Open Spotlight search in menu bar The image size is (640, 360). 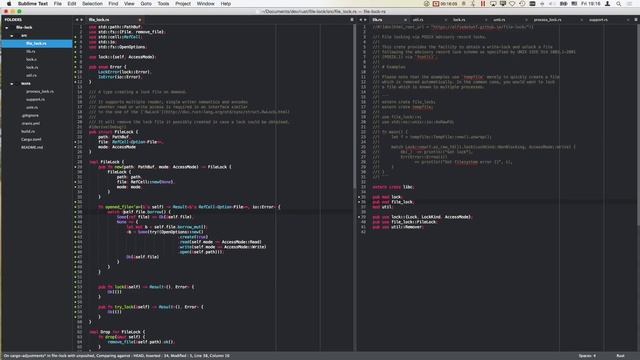click(x=619, y=4)
